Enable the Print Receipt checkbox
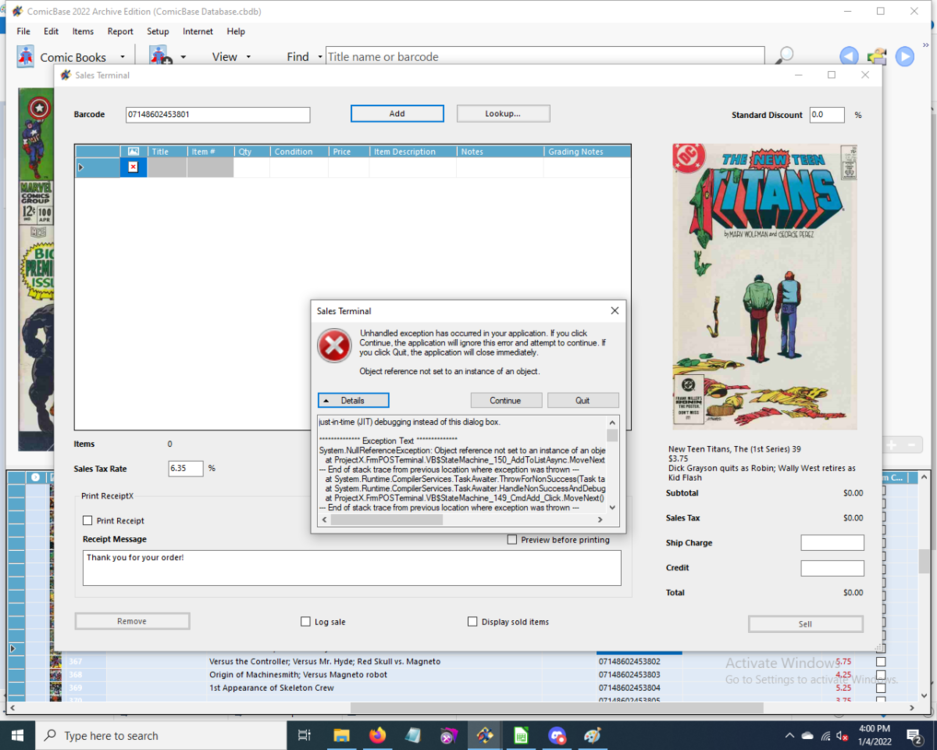Screen dimensions: 937x750 pyautogui.click(x=88, y=520)
